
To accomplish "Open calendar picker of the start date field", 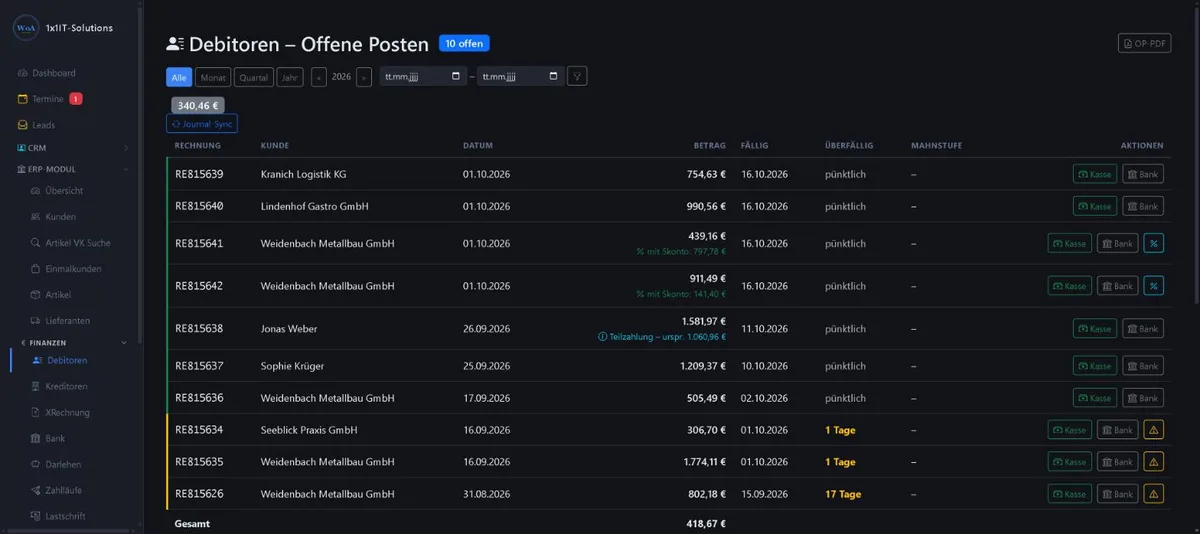I will (x=457, y=76).
